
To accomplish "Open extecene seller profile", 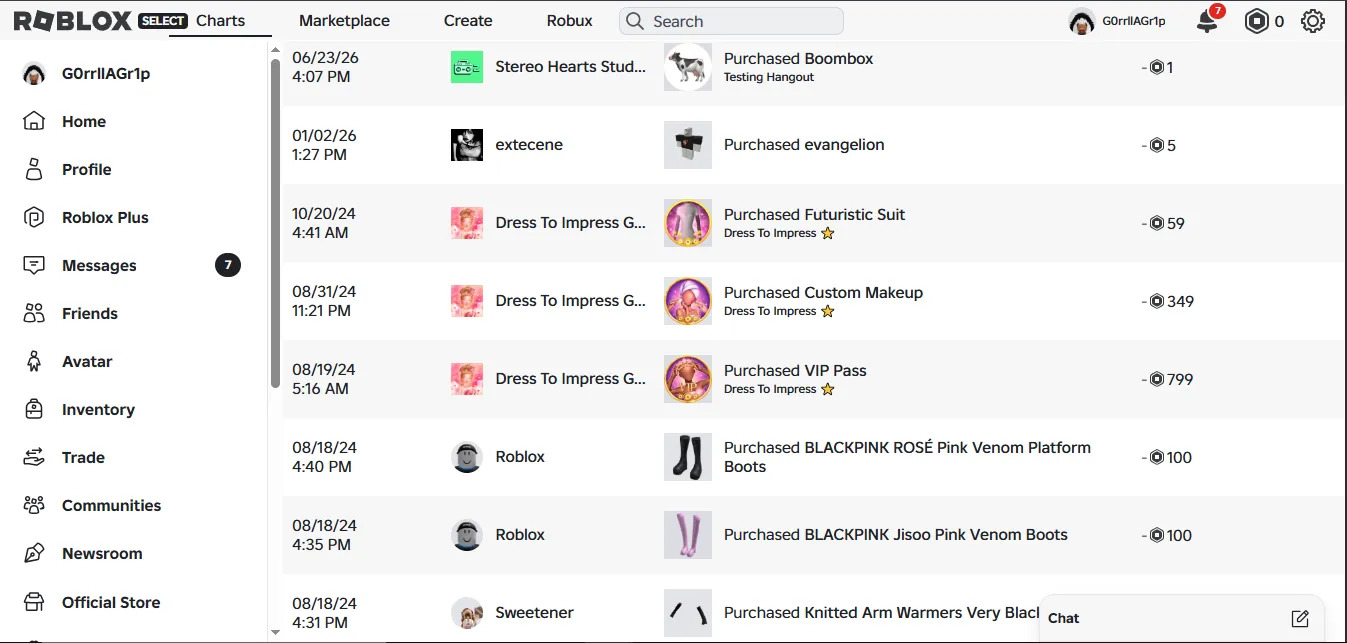I will (529, 145).
